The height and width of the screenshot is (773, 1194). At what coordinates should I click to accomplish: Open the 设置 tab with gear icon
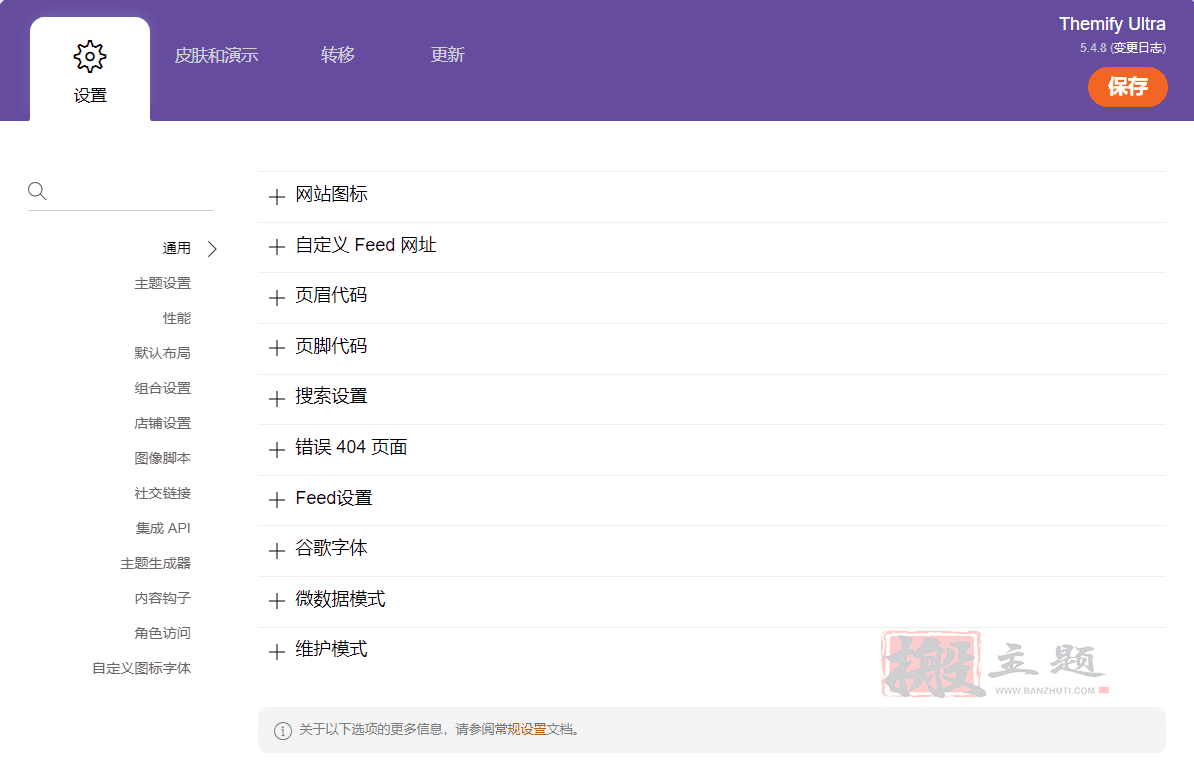point(90,70)
